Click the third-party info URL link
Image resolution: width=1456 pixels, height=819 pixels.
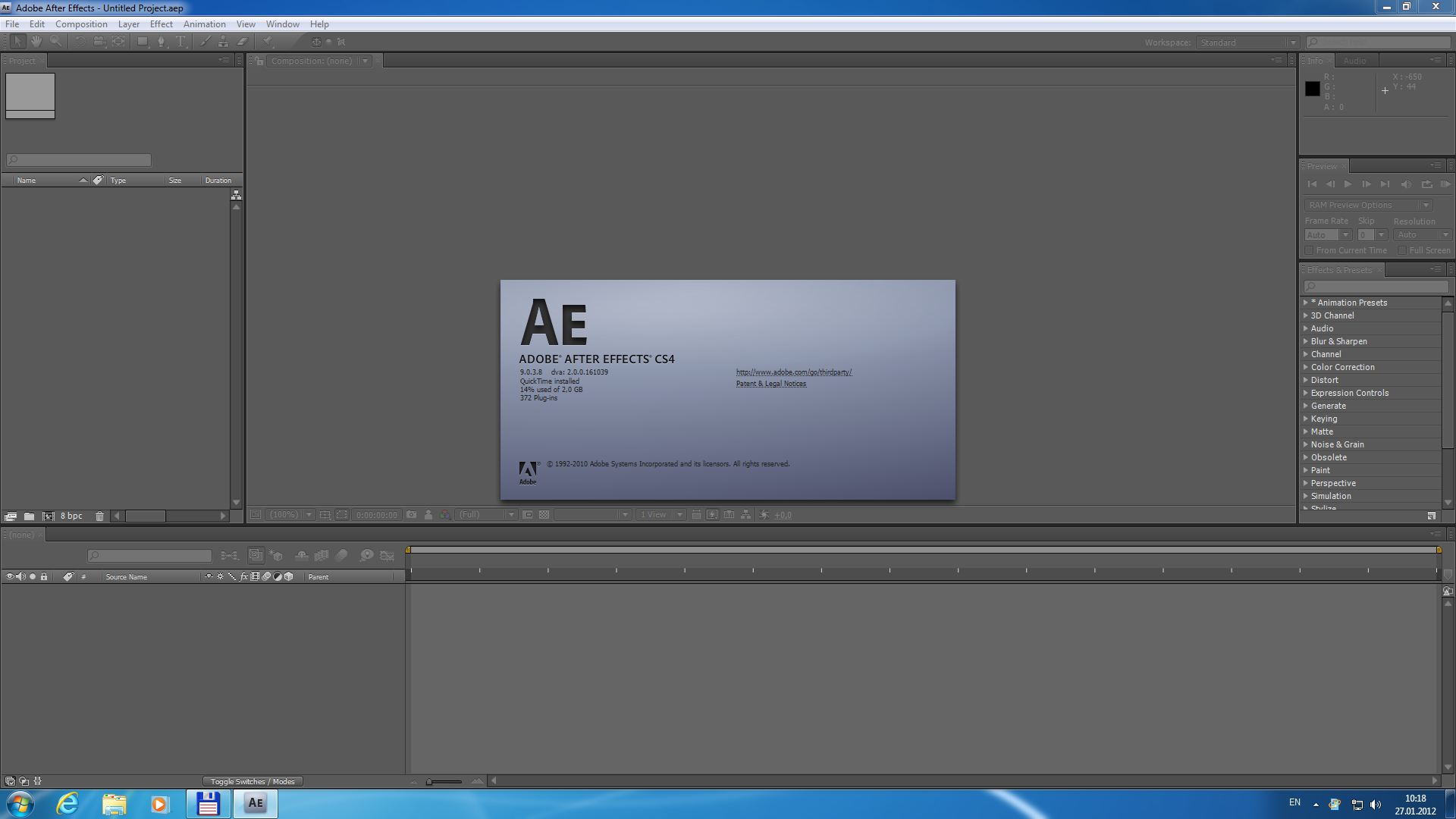point(793,371)
